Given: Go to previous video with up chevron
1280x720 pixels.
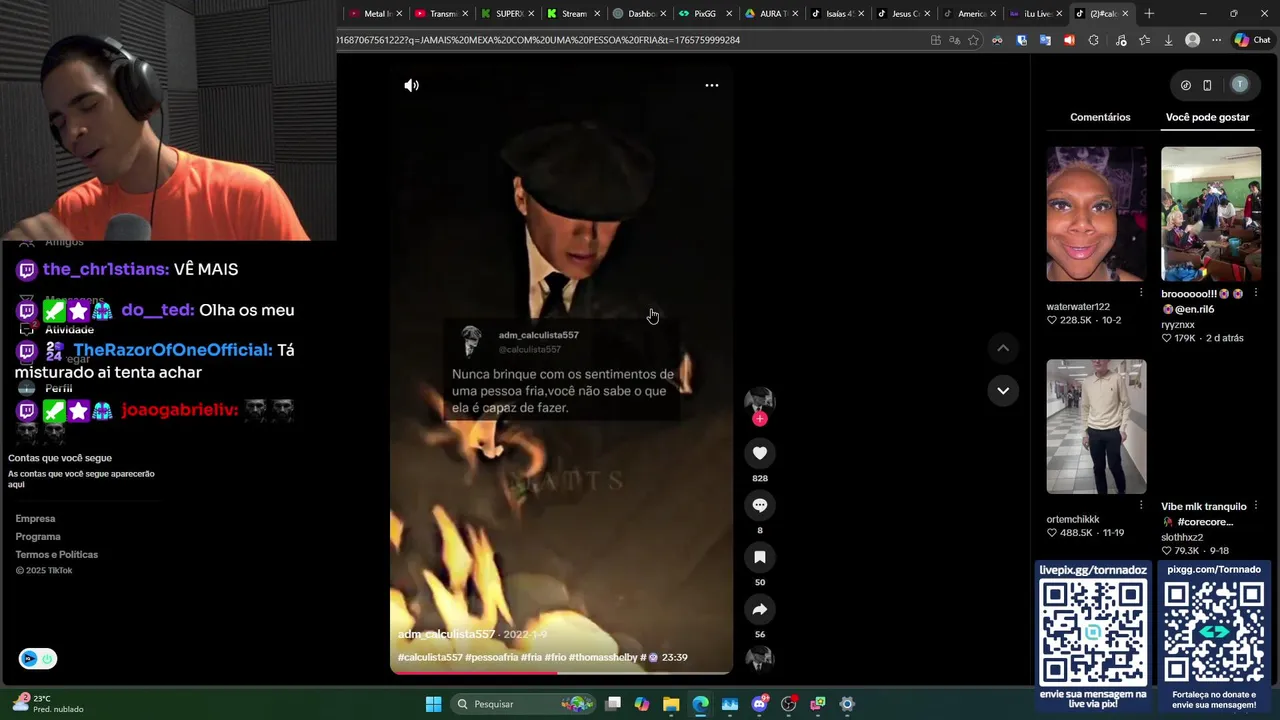Looking at the screenshot, I should (1003, 348).
